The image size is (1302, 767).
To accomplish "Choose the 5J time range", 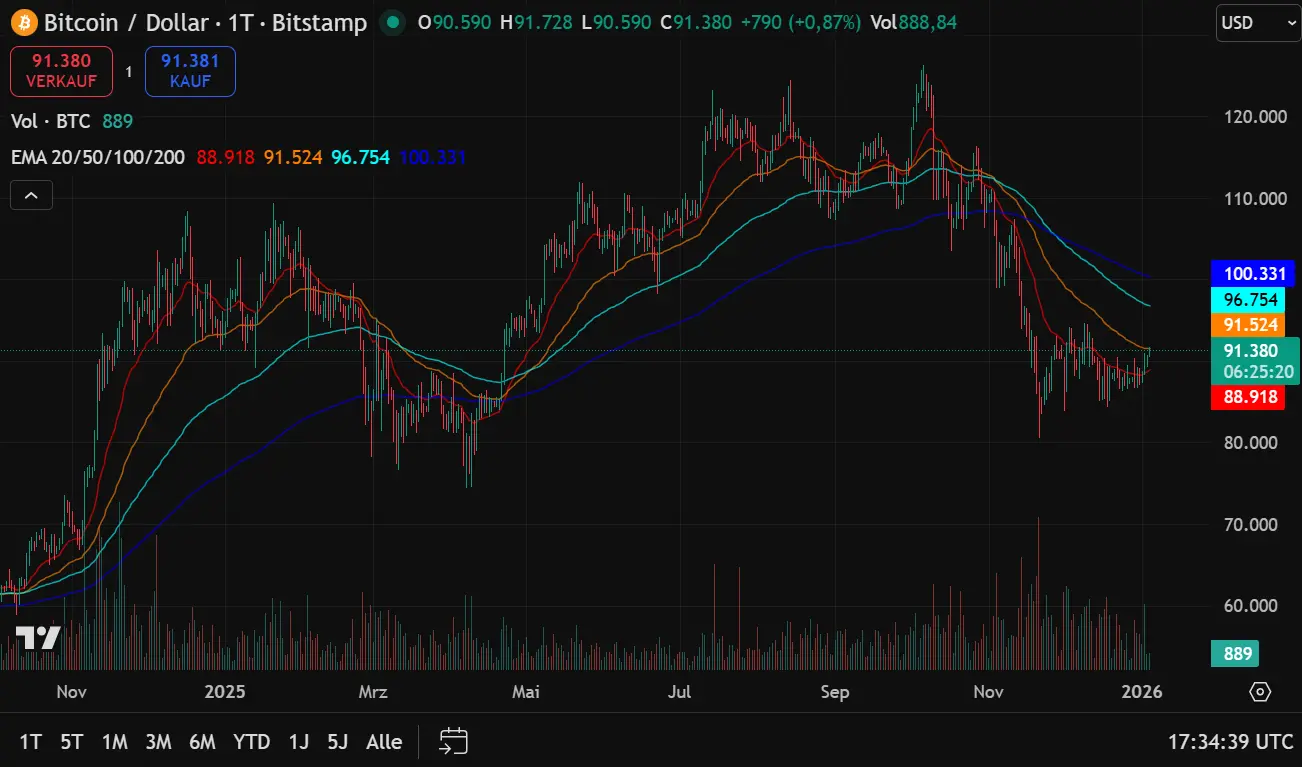I will (x=338, y=742).
